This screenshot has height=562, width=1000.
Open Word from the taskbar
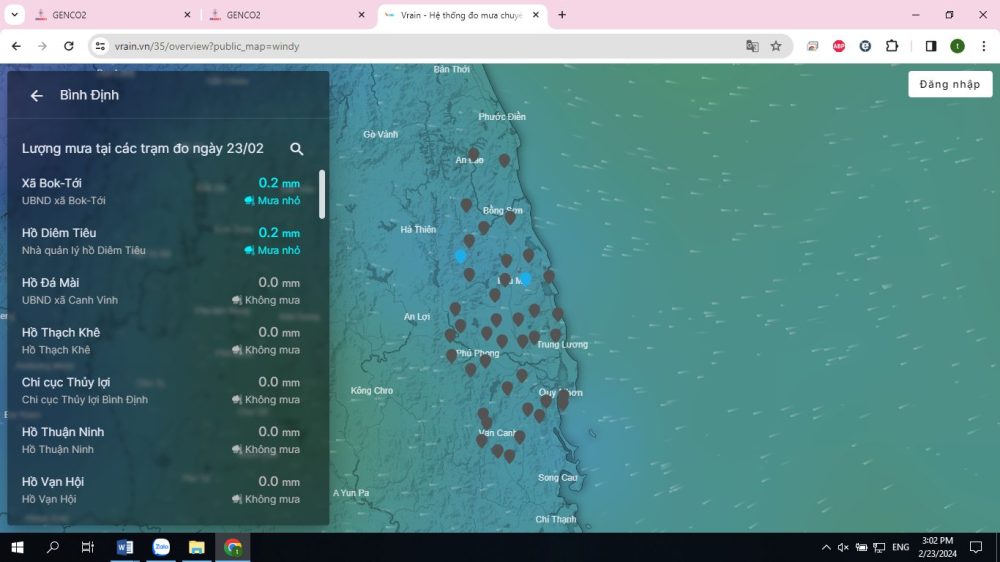coord(125,547)
